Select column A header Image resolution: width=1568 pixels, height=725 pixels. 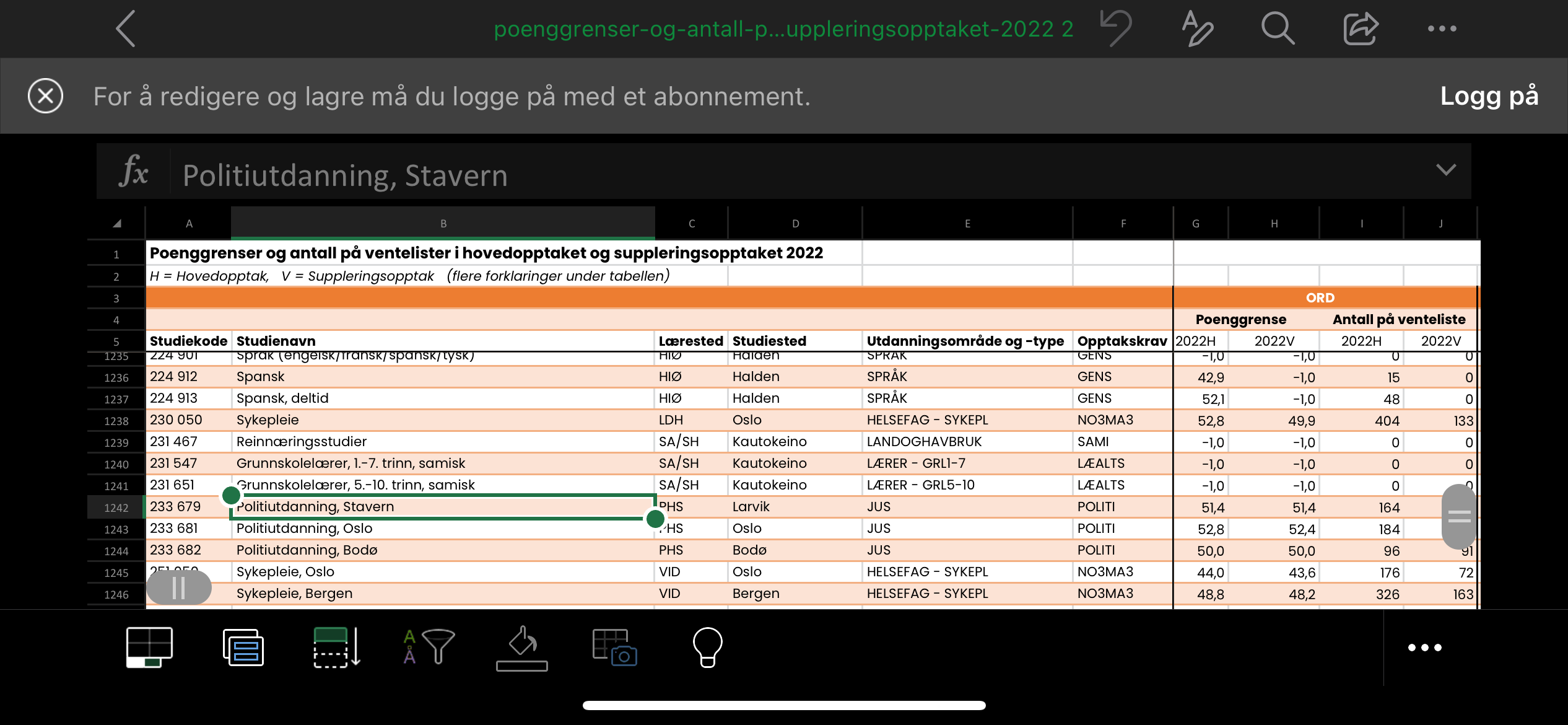189,224
